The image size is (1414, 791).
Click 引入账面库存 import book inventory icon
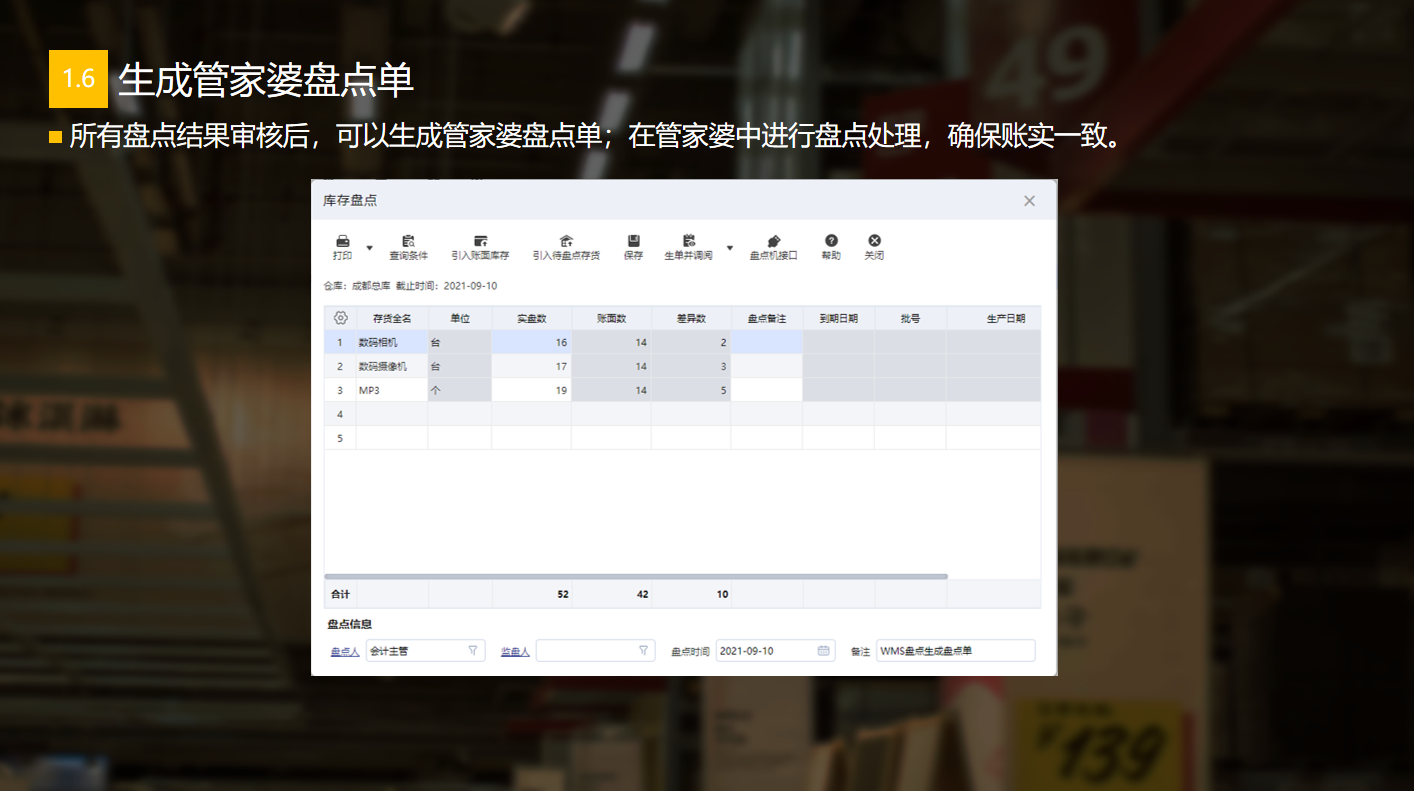(480, 242)
